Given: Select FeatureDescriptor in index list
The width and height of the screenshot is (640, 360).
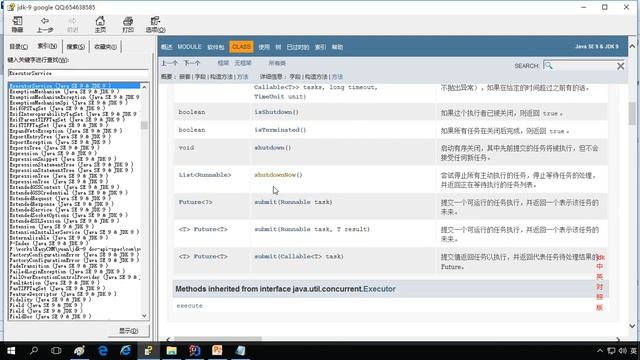Looking at the screenshot, I should pyautogui.click(x=62, y=294).
